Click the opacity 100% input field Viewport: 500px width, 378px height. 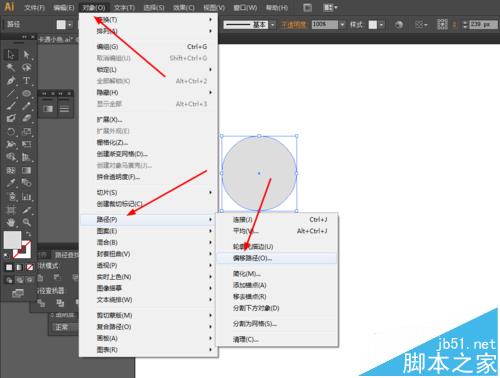pos(325,25)
